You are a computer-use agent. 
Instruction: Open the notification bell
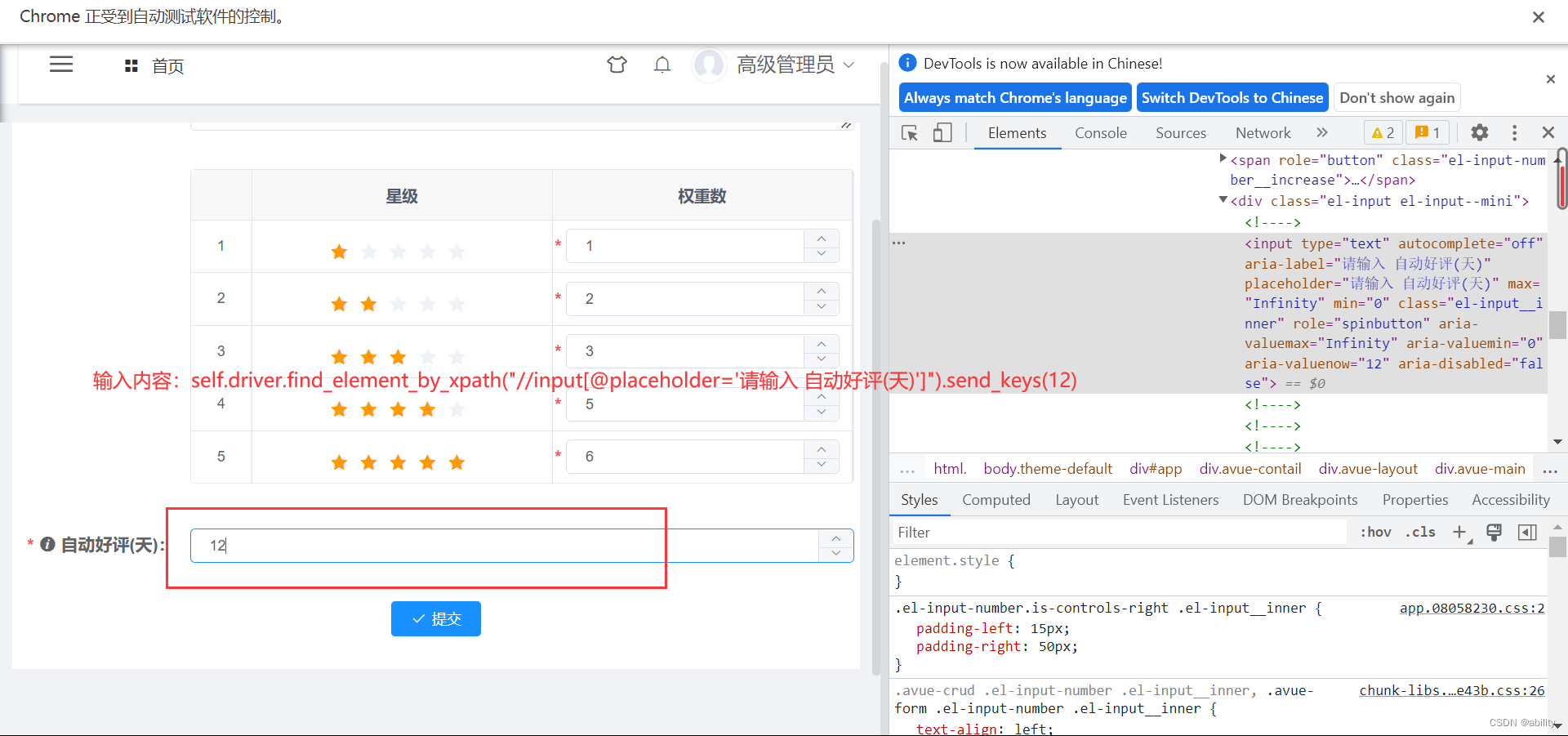click(662, 65)
